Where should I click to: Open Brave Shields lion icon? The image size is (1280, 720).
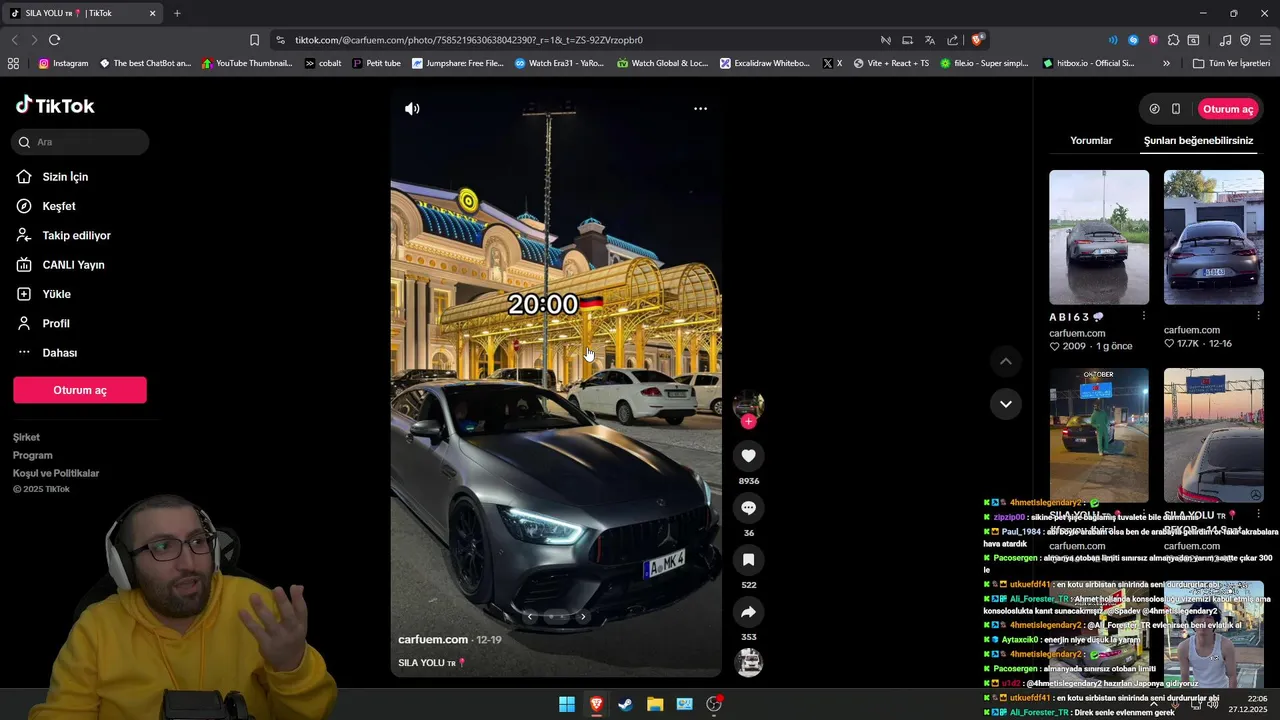coord(977,40)
